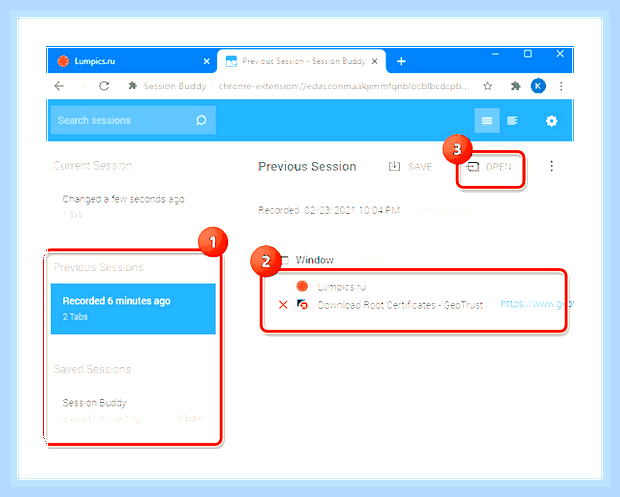
Task: Click the Lumpics.ru orange favicon in the list
Action: [x=302, y=286]
